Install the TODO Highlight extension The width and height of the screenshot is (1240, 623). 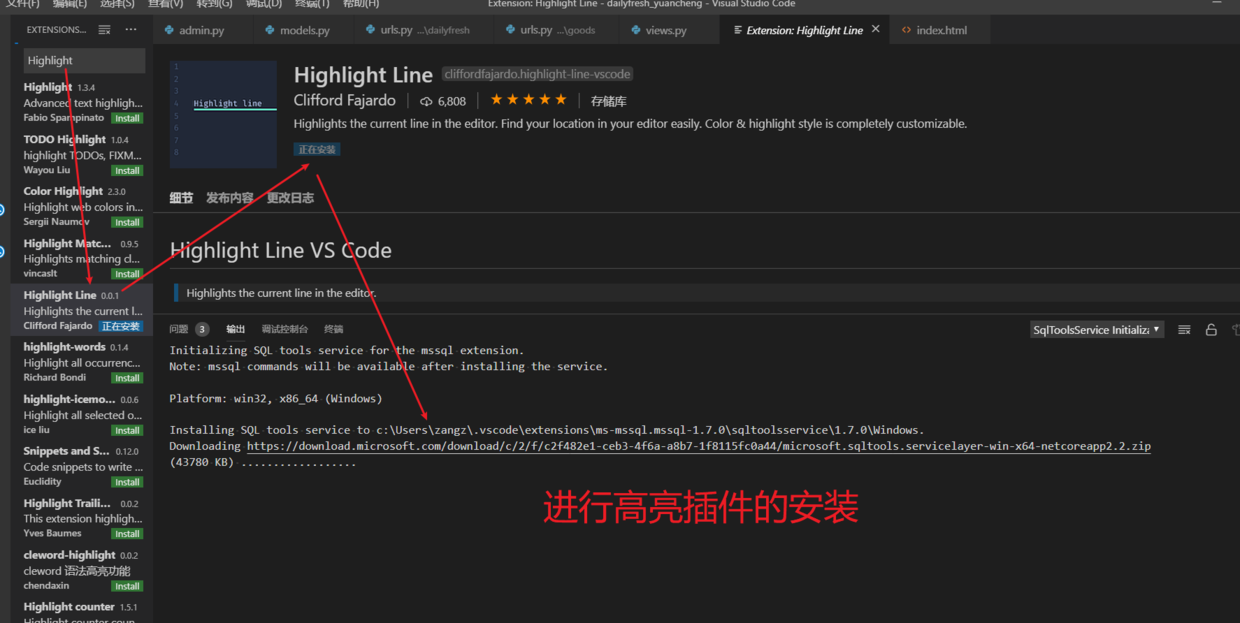click(x=127, y=170)
